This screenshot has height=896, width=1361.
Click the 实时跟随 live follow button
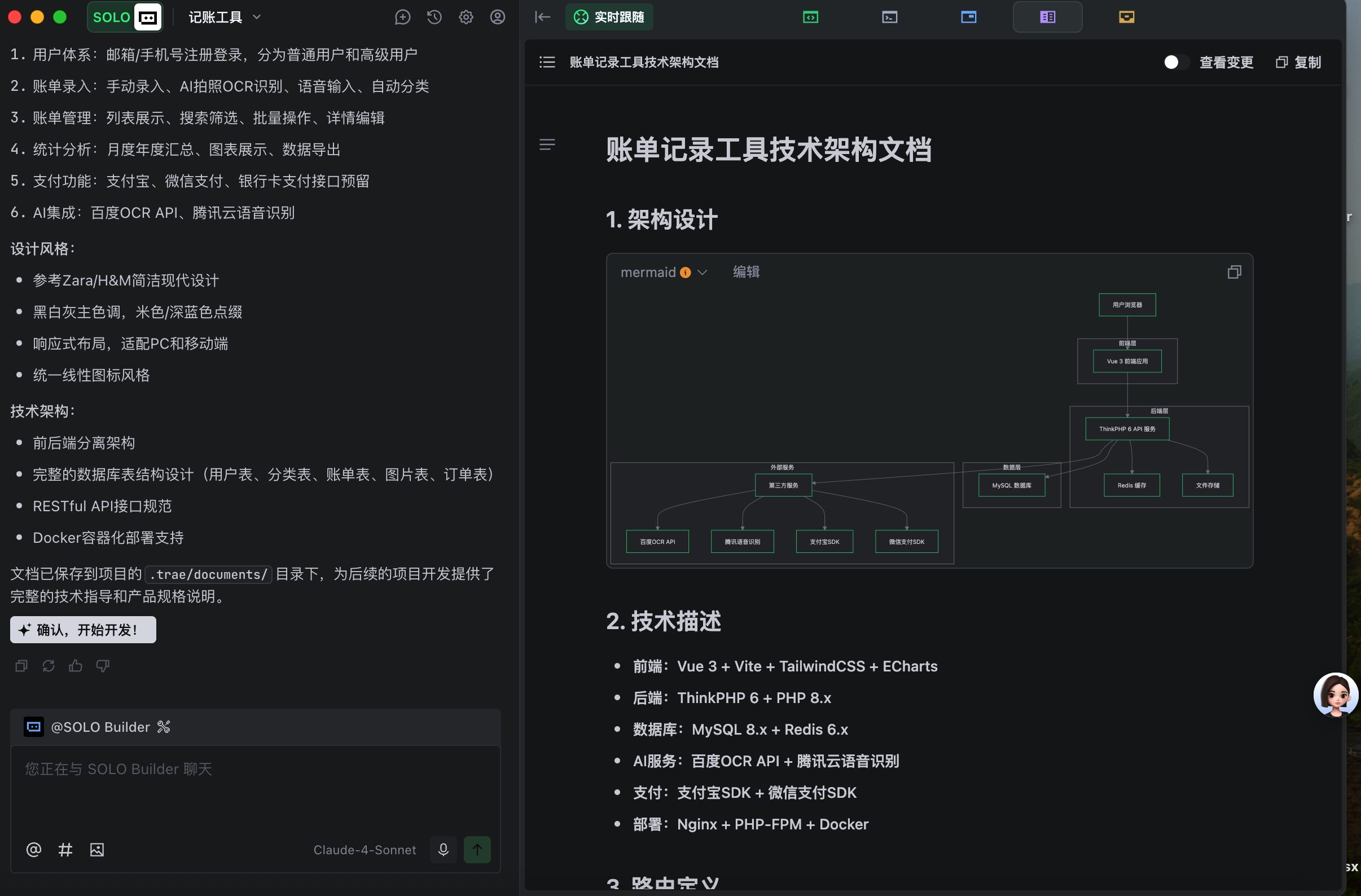pos(609,17)
